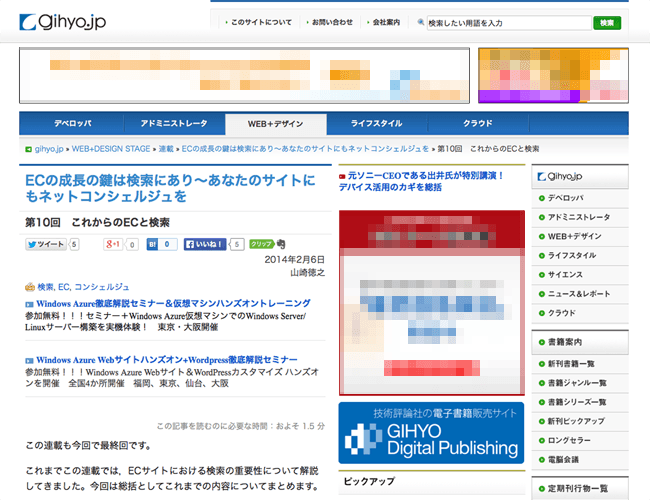Click the EC tag link
Image resolution: width=650 pixels, height=500 pixels.
coord(64,287)
